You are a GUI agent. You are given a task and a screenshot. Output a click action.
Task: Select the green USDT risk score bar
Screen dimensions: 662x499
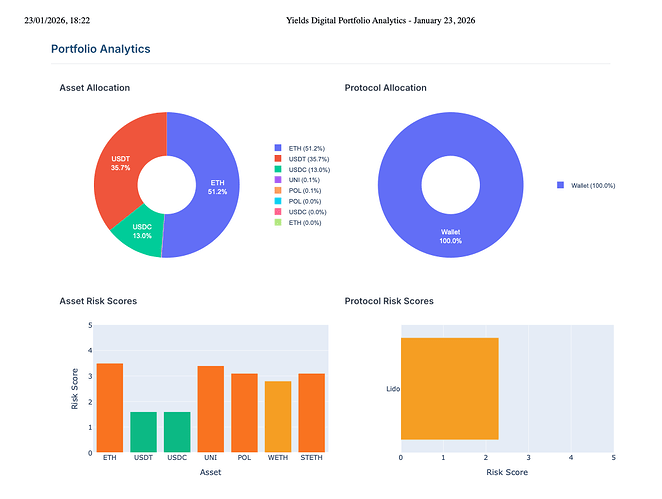(144, 432)
